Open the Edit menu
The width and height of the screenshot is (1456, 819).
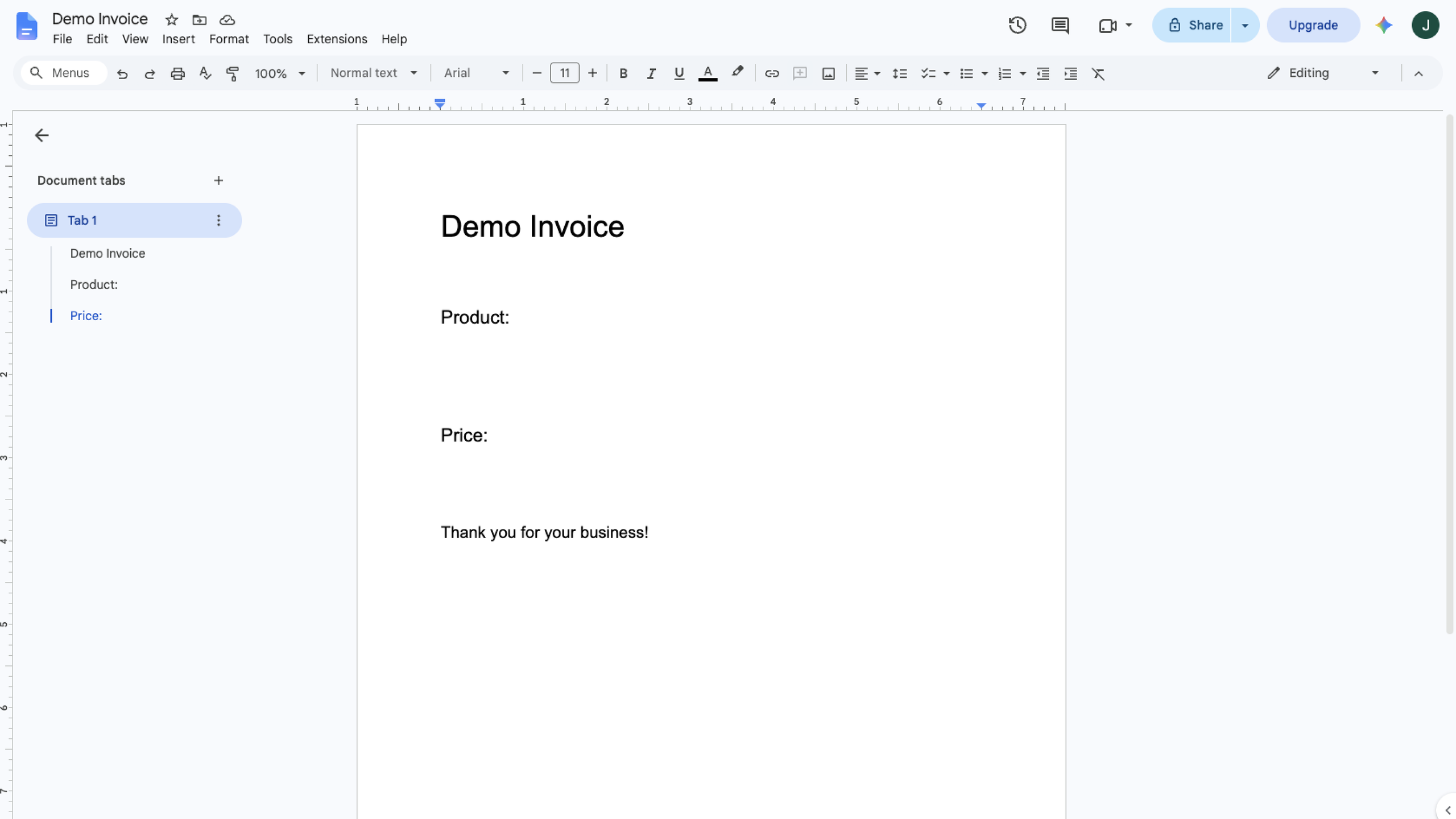97,39
